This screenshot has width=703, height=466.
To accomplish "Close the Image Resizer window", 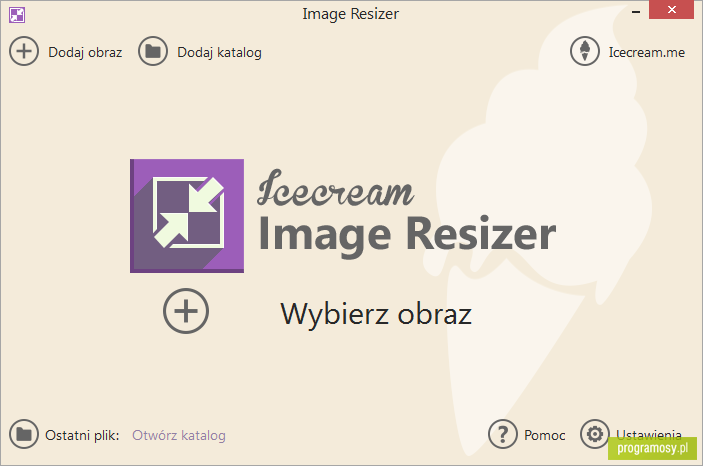I will click(672, 10).
